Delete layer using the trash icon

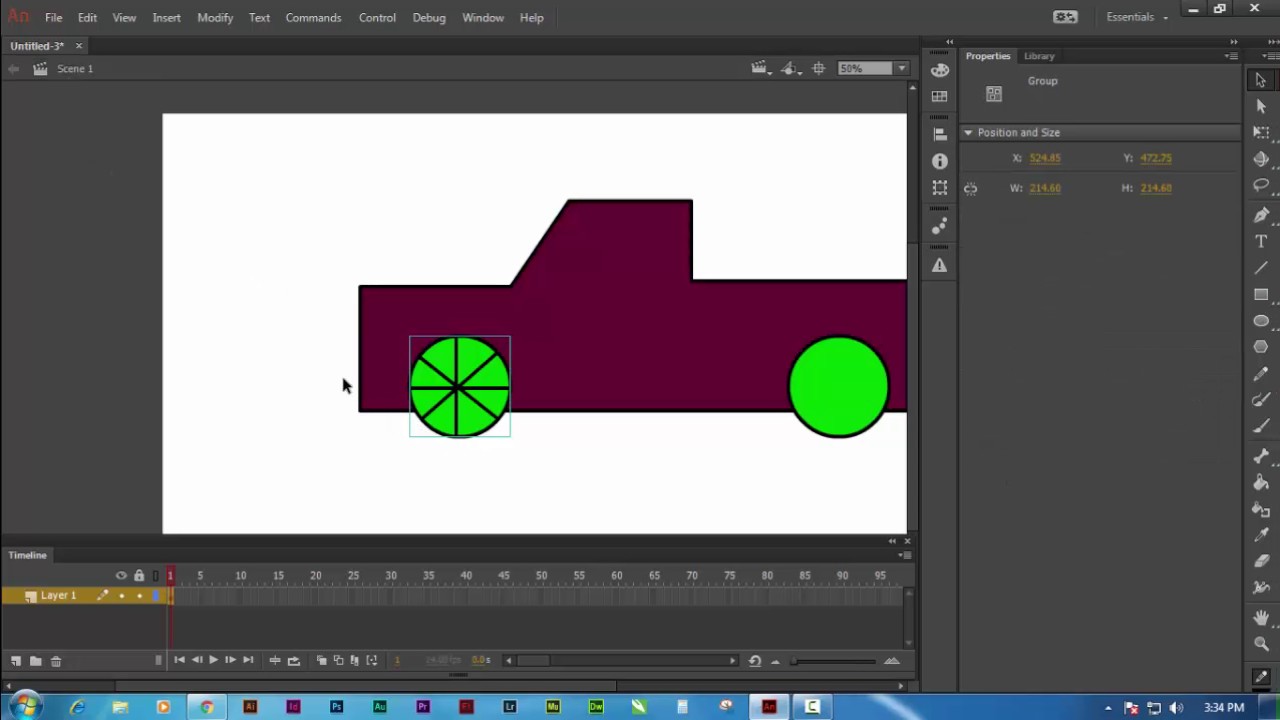[x=56, y=660]
